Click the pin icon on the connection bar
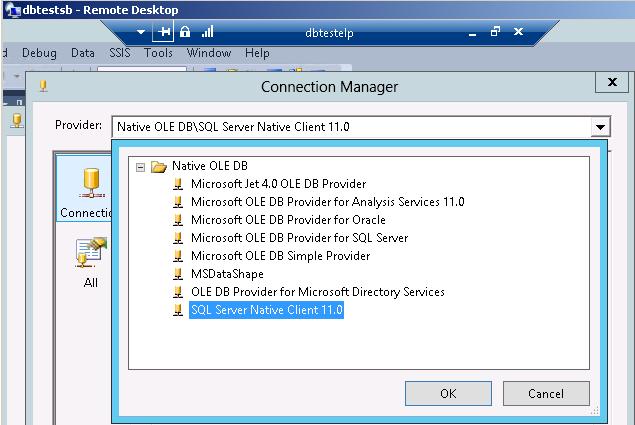635x425 pixels. pyautogui.click(x=165, y=32)
